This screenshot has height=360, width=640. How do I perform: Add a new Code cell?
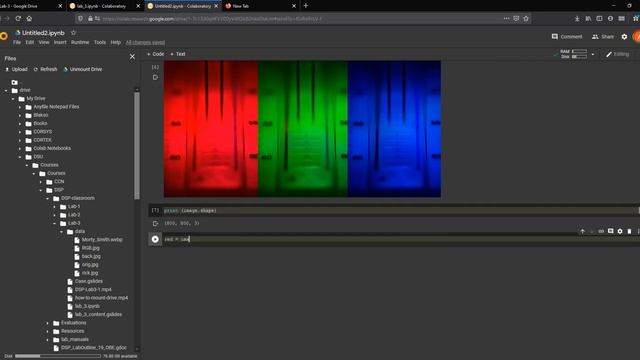[156, 54]
